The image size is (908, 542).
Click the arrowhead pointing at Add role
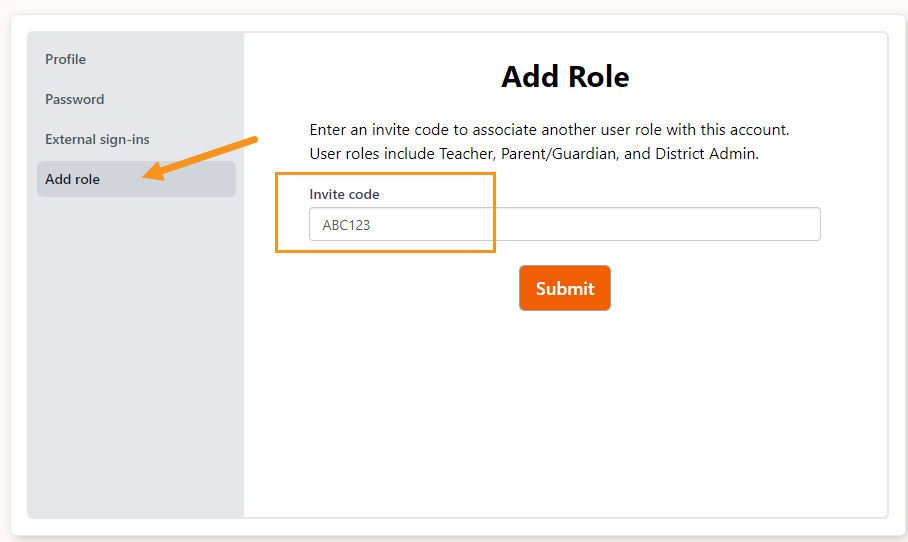click(153, 172)
